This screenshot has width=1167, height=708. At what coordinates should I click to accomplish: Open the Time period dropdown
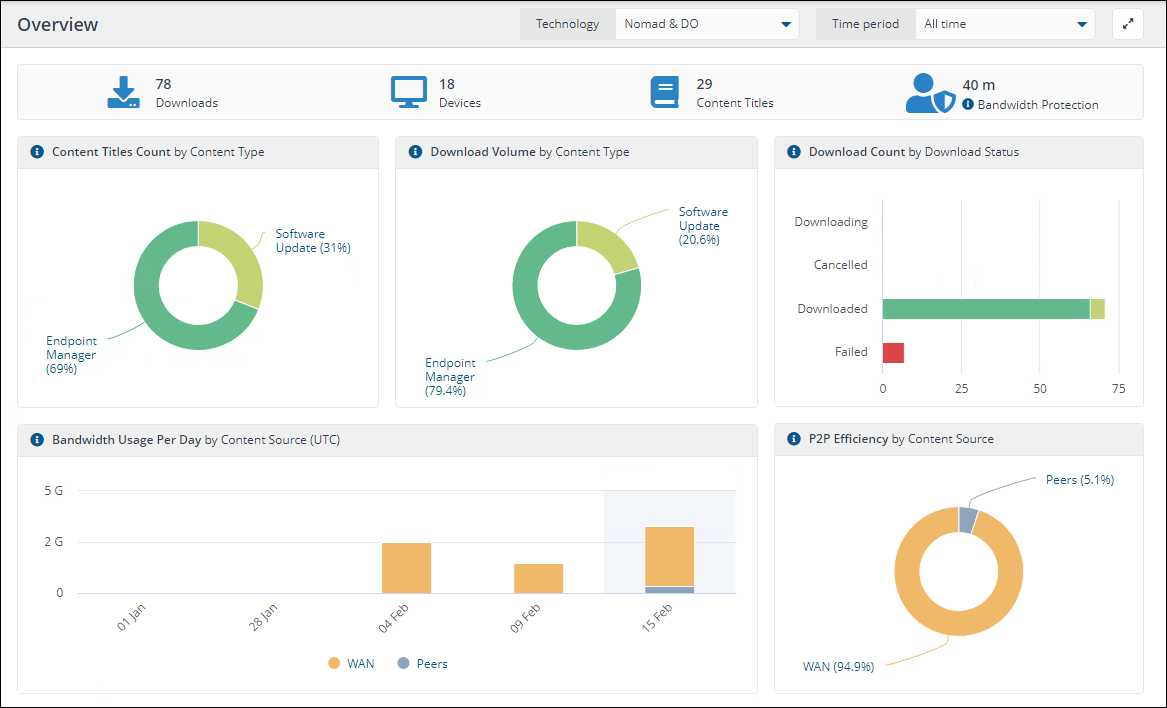[1004, 24]
